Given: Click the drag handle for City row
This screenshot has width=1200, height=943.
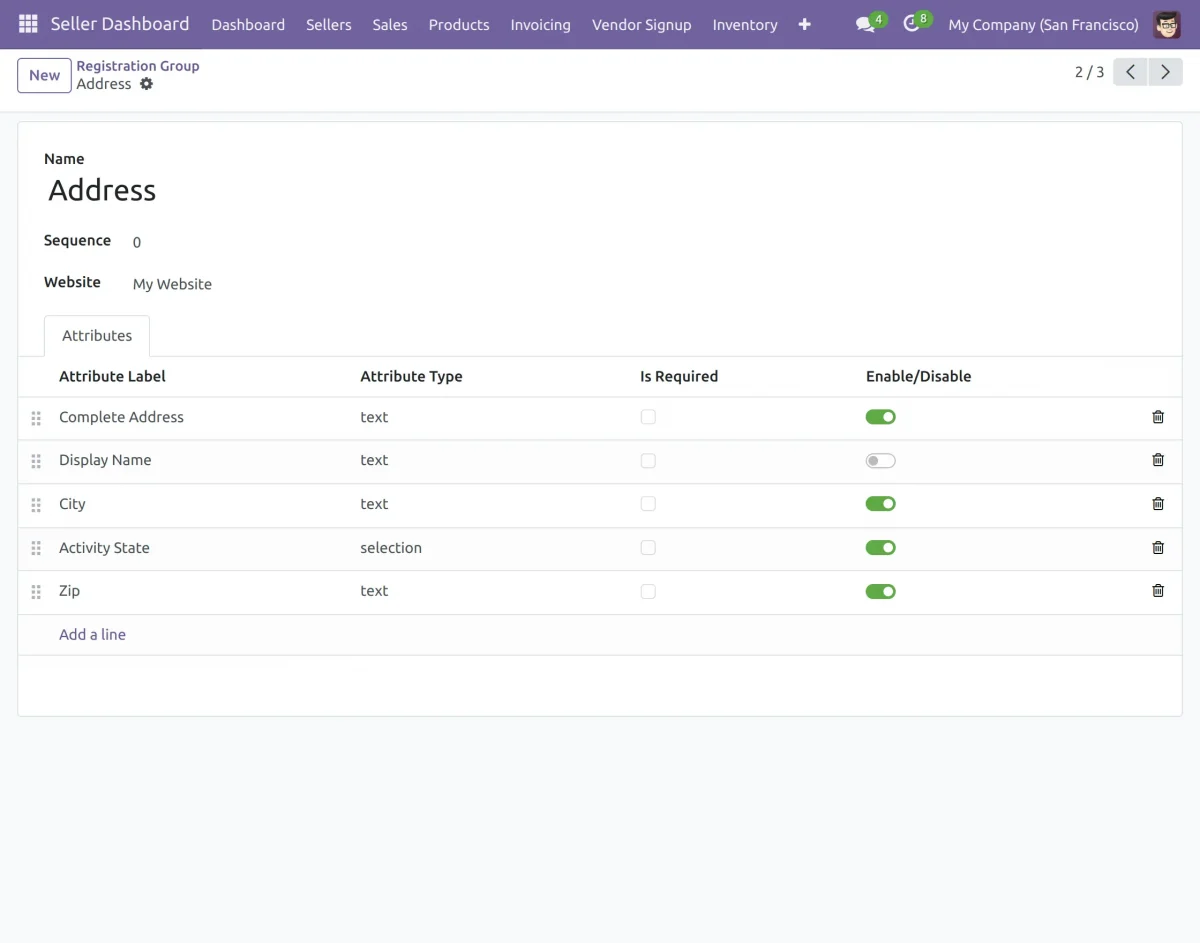Looking at the screenshot, I should pyautogui.click(x=36, y=504).
